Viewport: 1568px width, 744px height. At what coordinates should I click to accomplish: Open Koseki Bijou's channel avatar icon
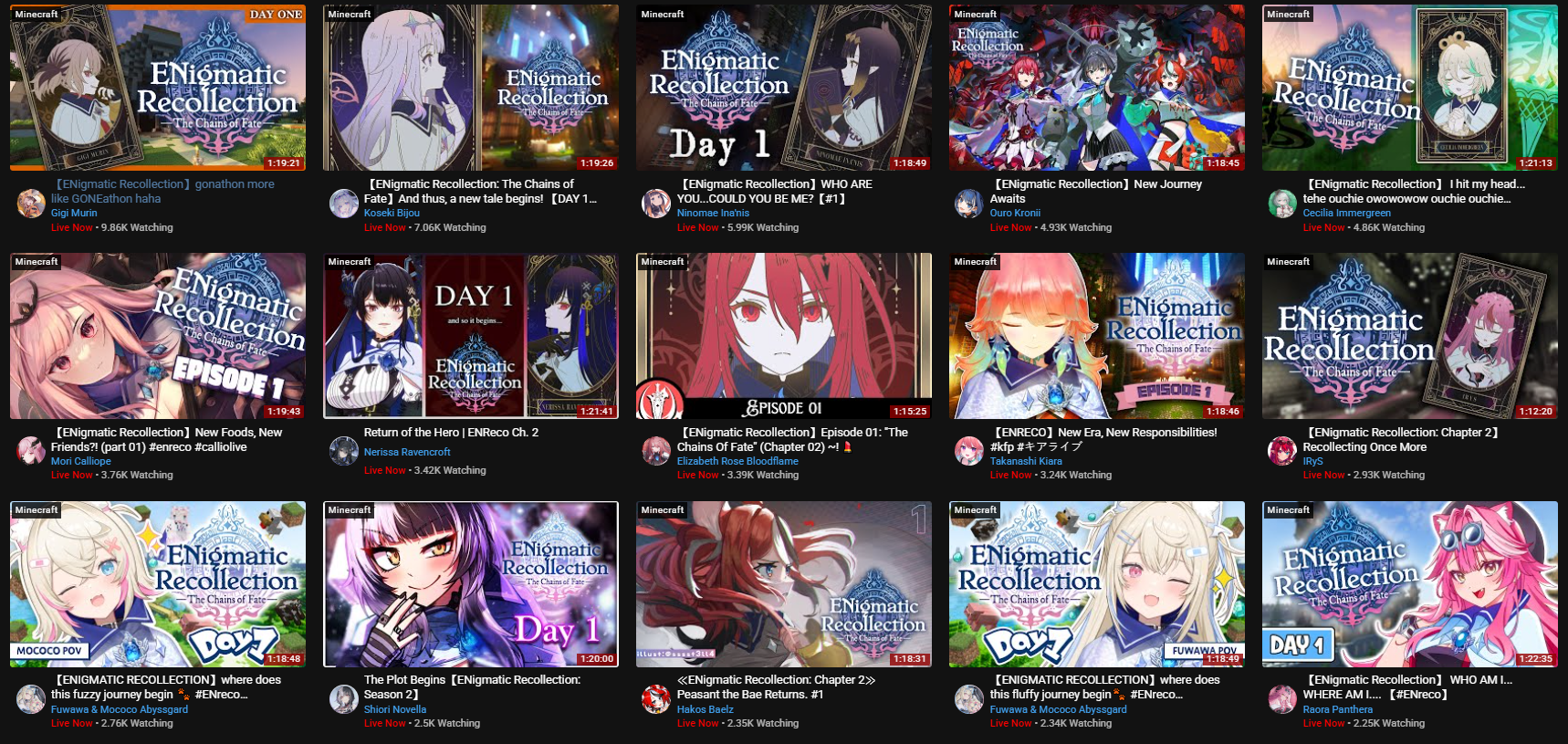[344, 204]
